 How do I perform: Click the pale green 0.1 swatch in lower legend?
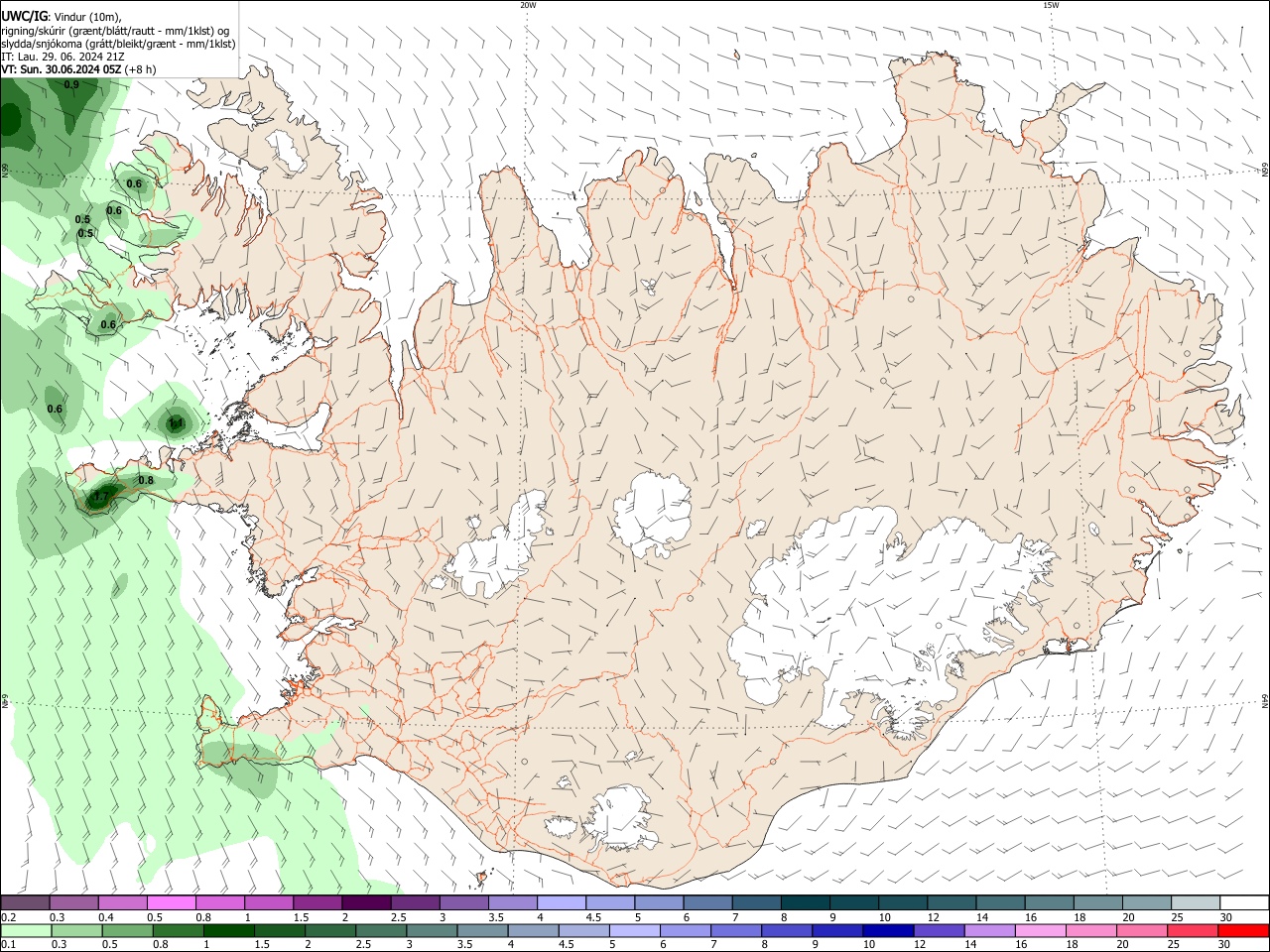tap(26, 931)
